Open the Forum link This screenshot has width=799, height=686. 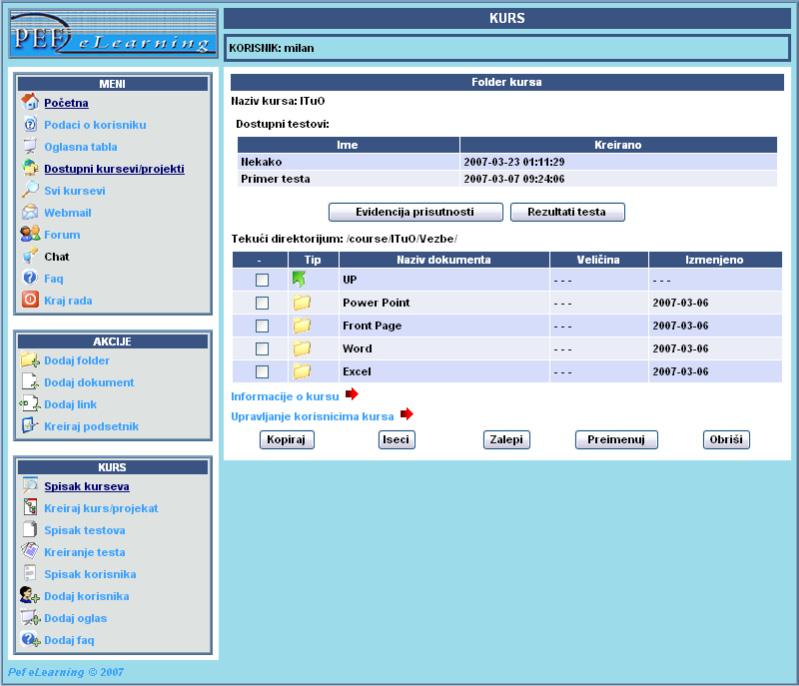[62, 235]
